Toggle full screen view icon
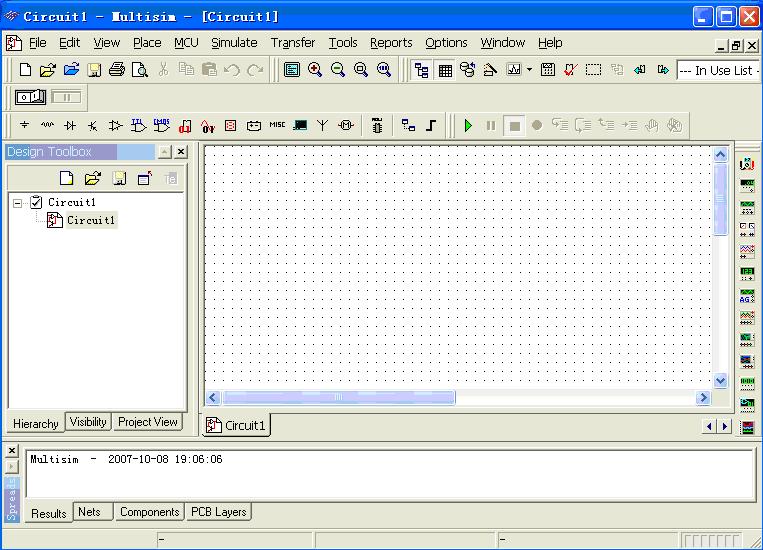 click(x=292, y=70)
